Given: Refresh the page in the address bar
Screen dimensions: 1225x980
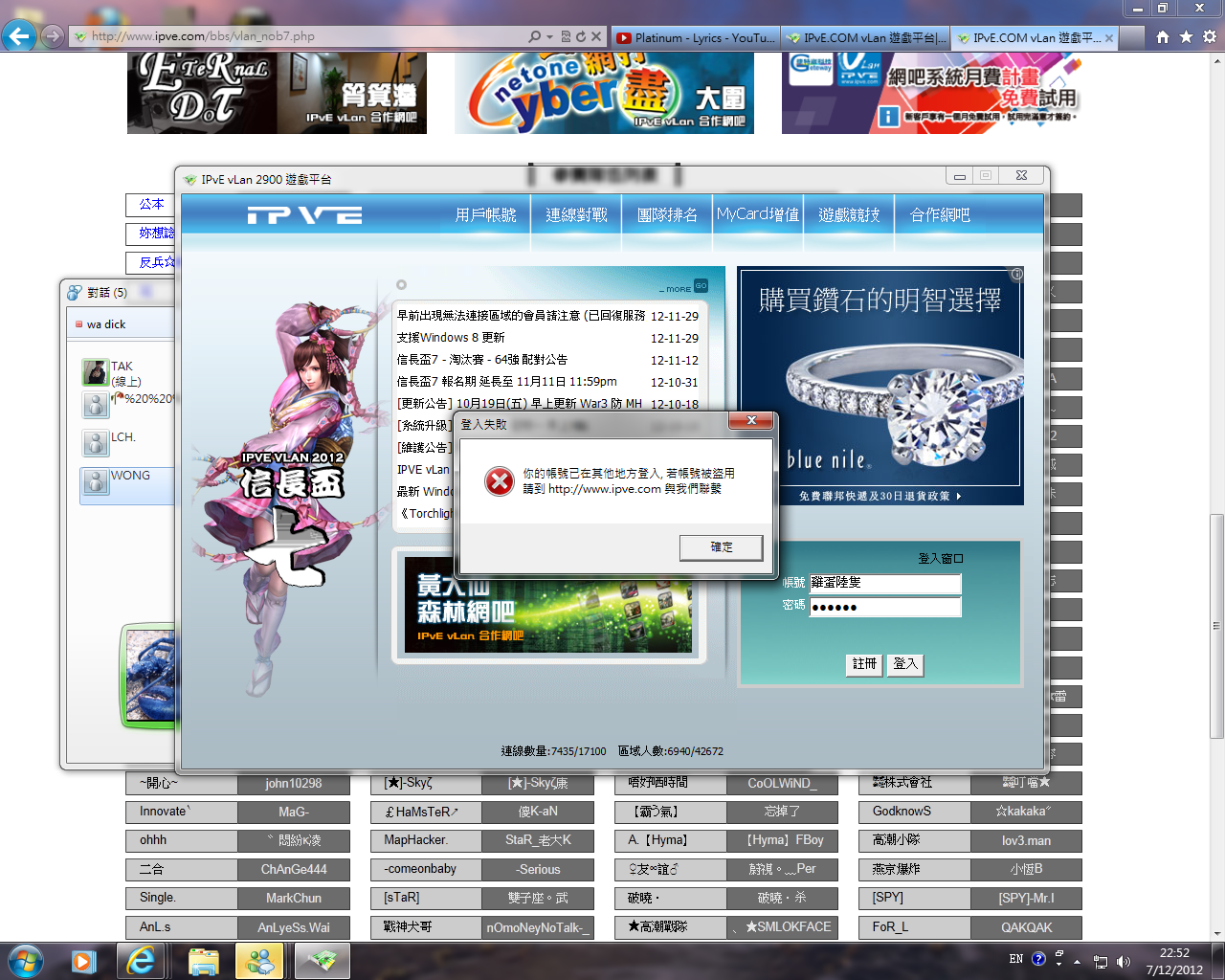Looking at the screenshot, I should point(580,36).
